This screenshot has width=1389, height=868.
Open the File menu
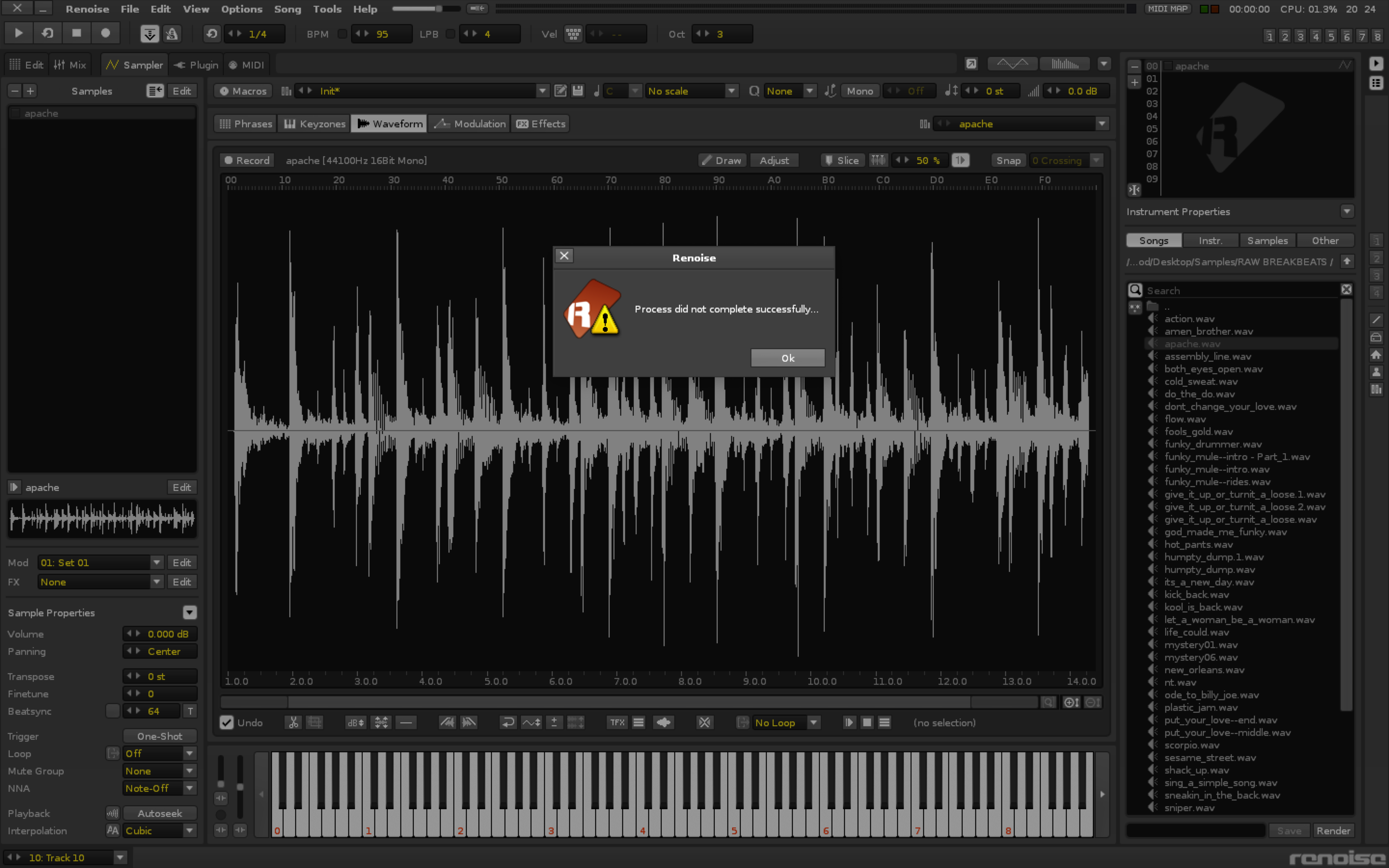coord(130,9)
